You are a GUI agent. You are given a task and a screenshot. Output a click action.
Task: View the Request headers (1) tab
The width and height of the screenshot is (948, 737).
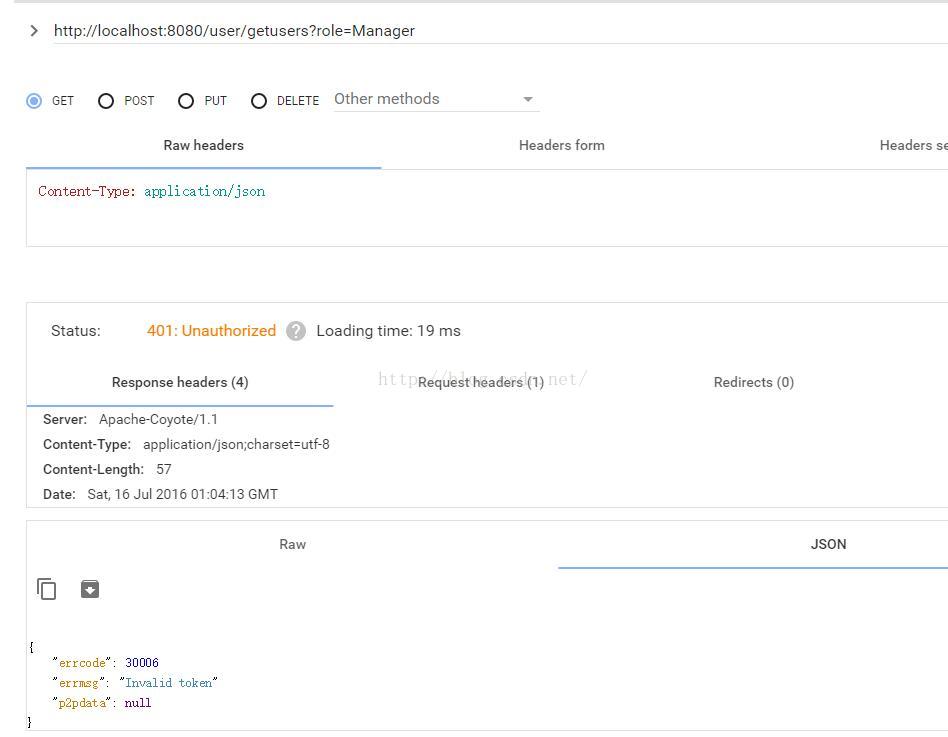coord(481,383)
